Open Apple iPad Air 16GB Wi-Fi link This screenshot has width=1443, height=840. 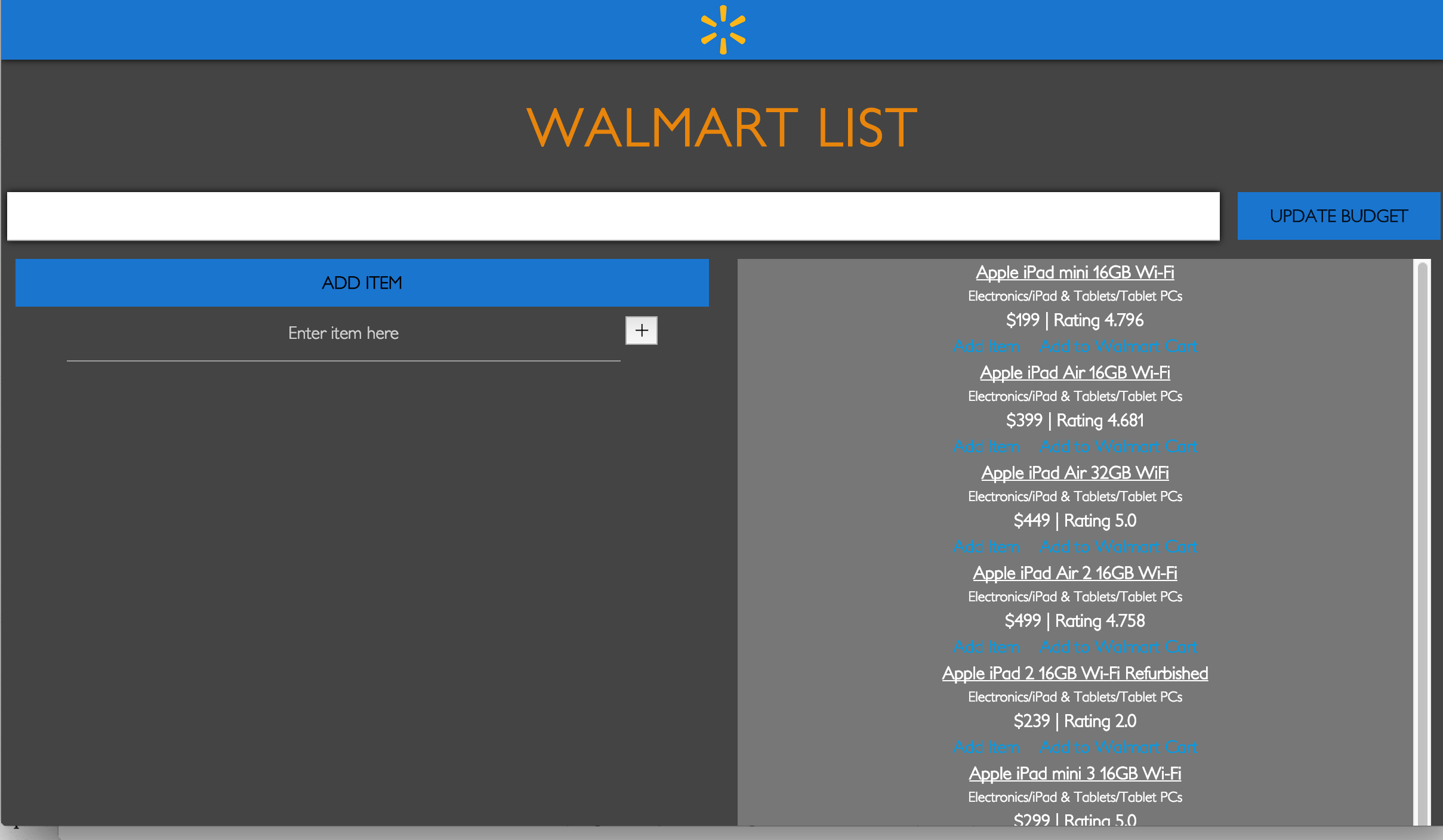tap(1074, 373)
